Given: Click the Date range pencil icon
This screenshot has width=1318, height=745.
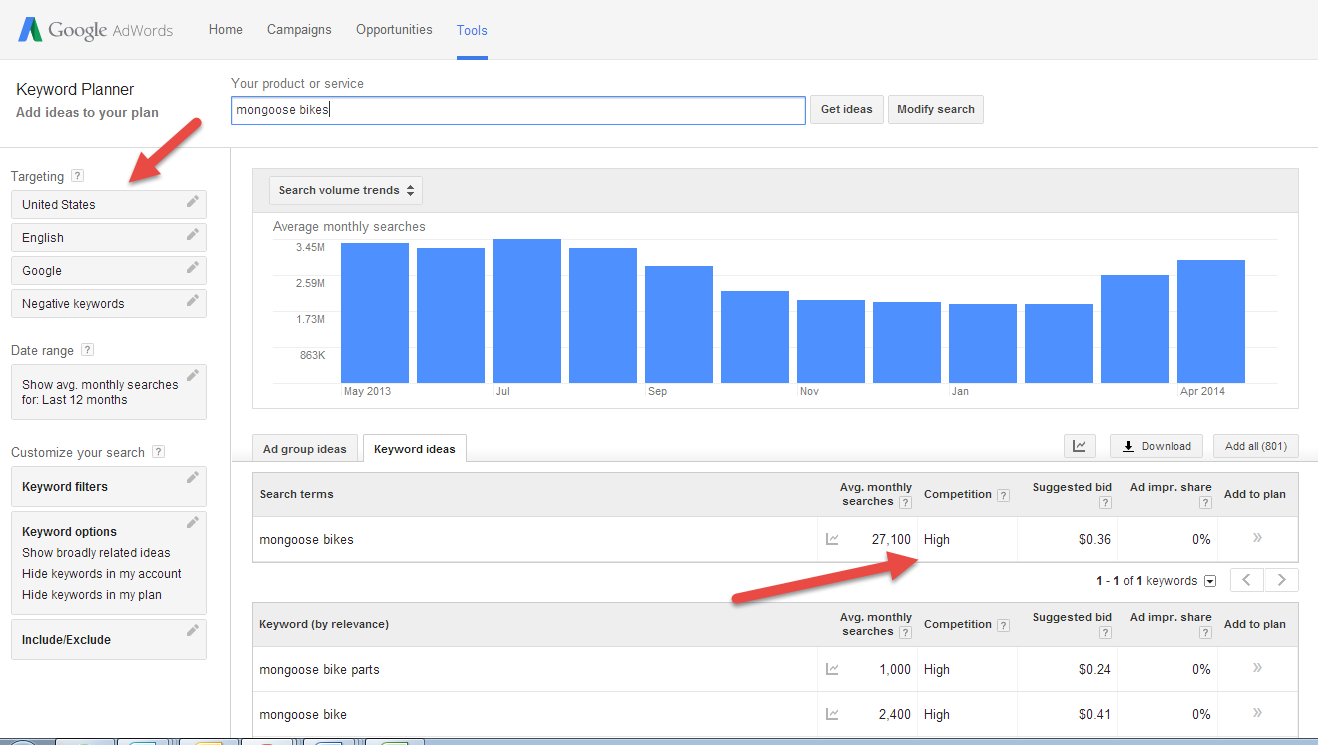Looking at the screenshot, I should click(192, 376).
